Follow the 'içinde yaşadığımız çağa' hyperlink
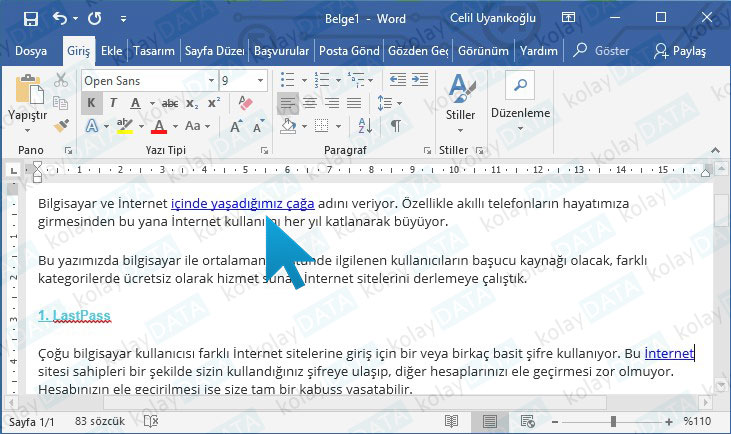The width and height of the screenshot is (731, 434). [x=242, y=204]
